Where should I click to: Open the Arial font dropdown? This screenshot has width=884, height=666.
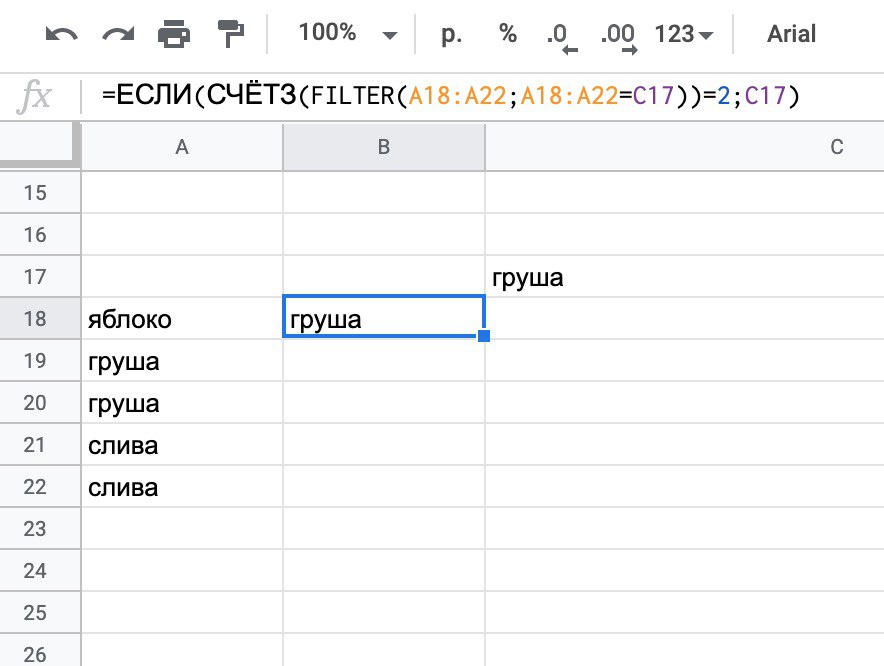point(791,34)
